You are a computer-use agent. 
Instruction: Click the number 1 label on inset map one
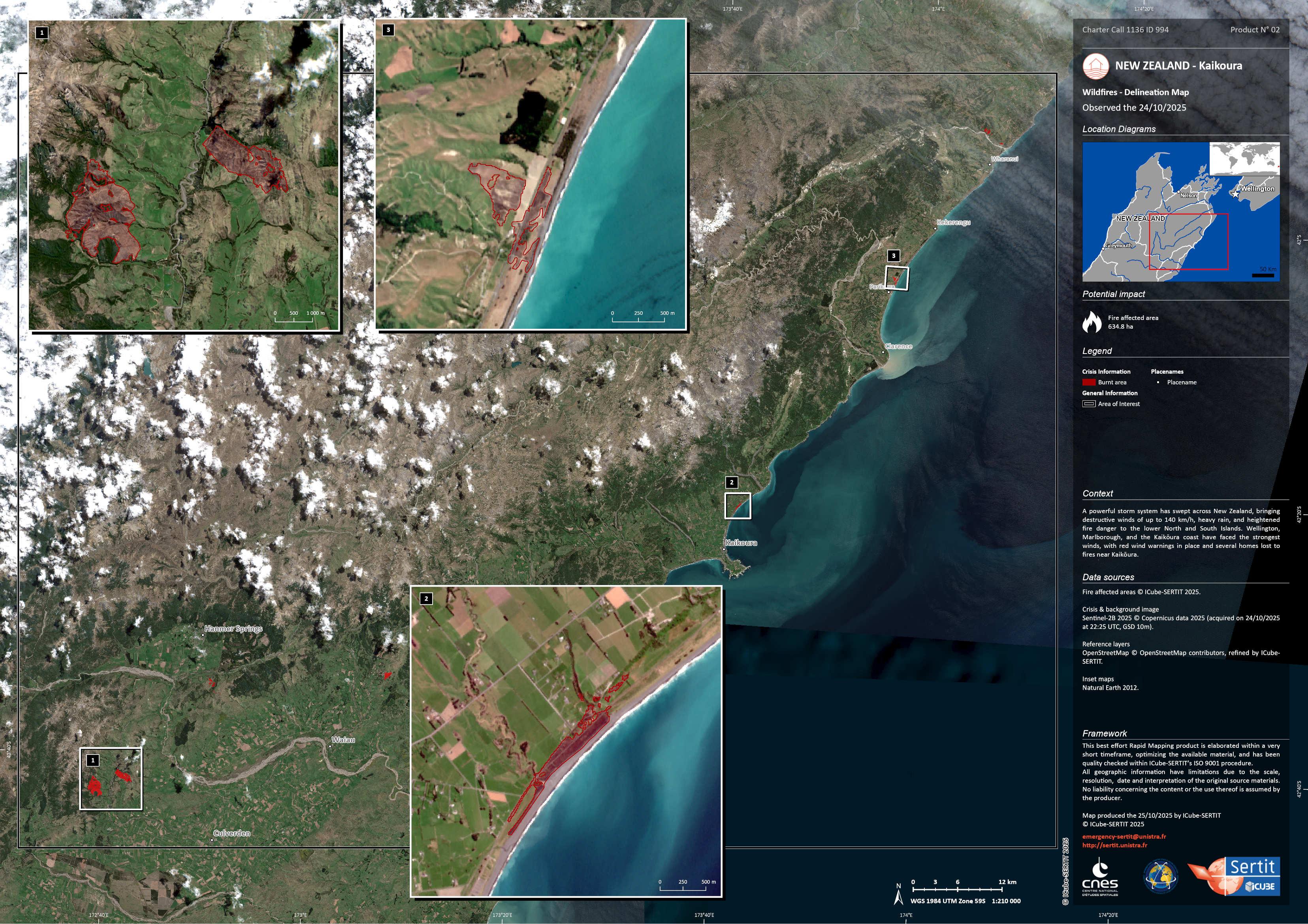coord(41,32)
